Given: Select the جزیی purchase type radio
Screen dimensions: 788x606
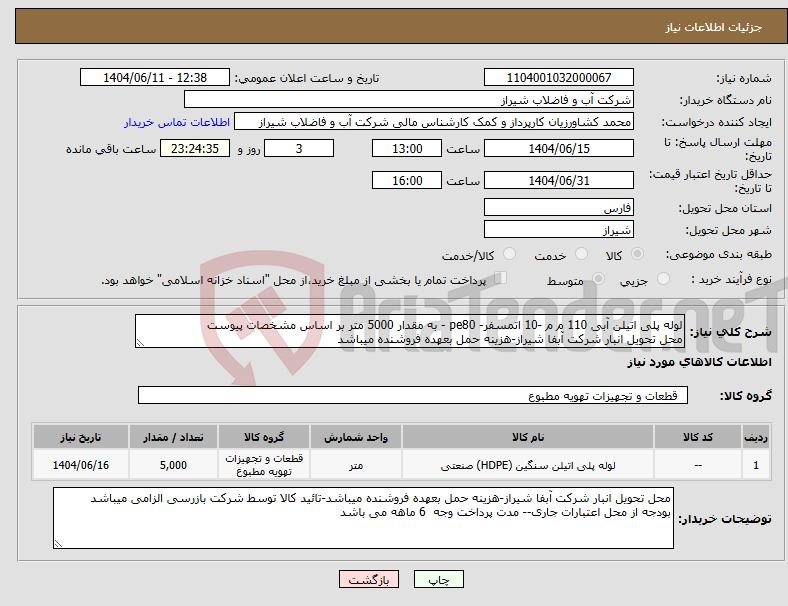Looking at the screenshot, I should [663, 279].
